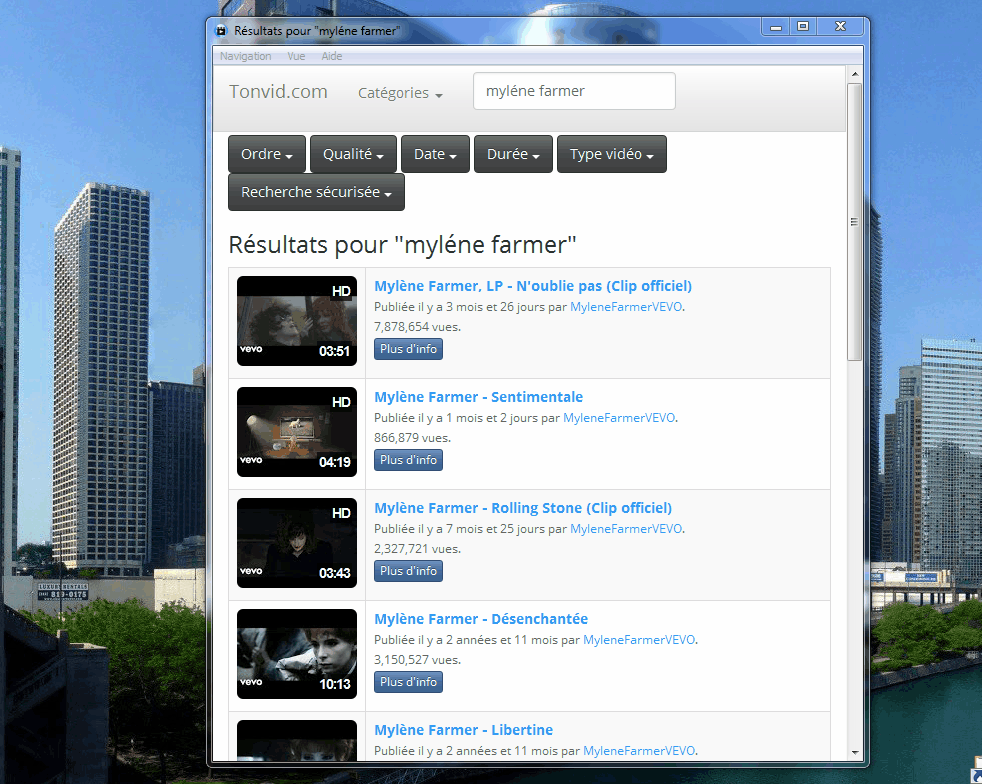Viewport: 982px width, 784px height.
Task: Open the Navigation menu
Action: coord(246,56)
